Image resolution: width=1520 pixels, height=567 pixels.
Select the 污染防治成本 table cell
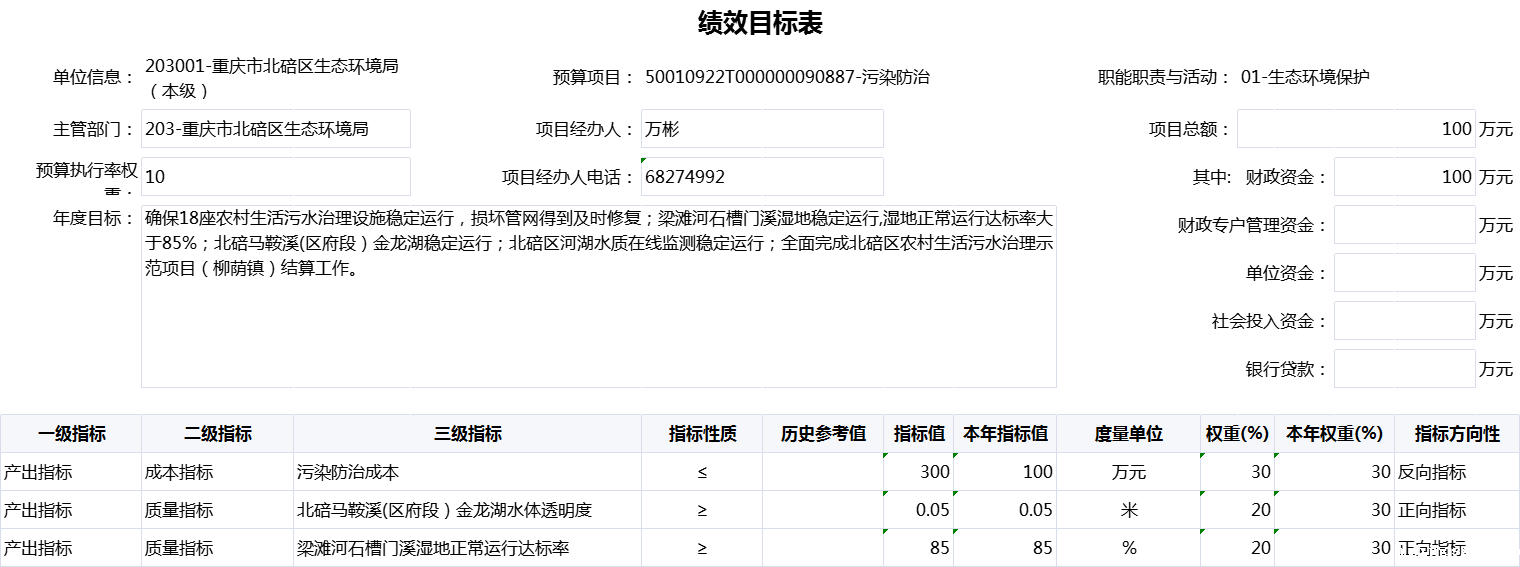point(467,472)
